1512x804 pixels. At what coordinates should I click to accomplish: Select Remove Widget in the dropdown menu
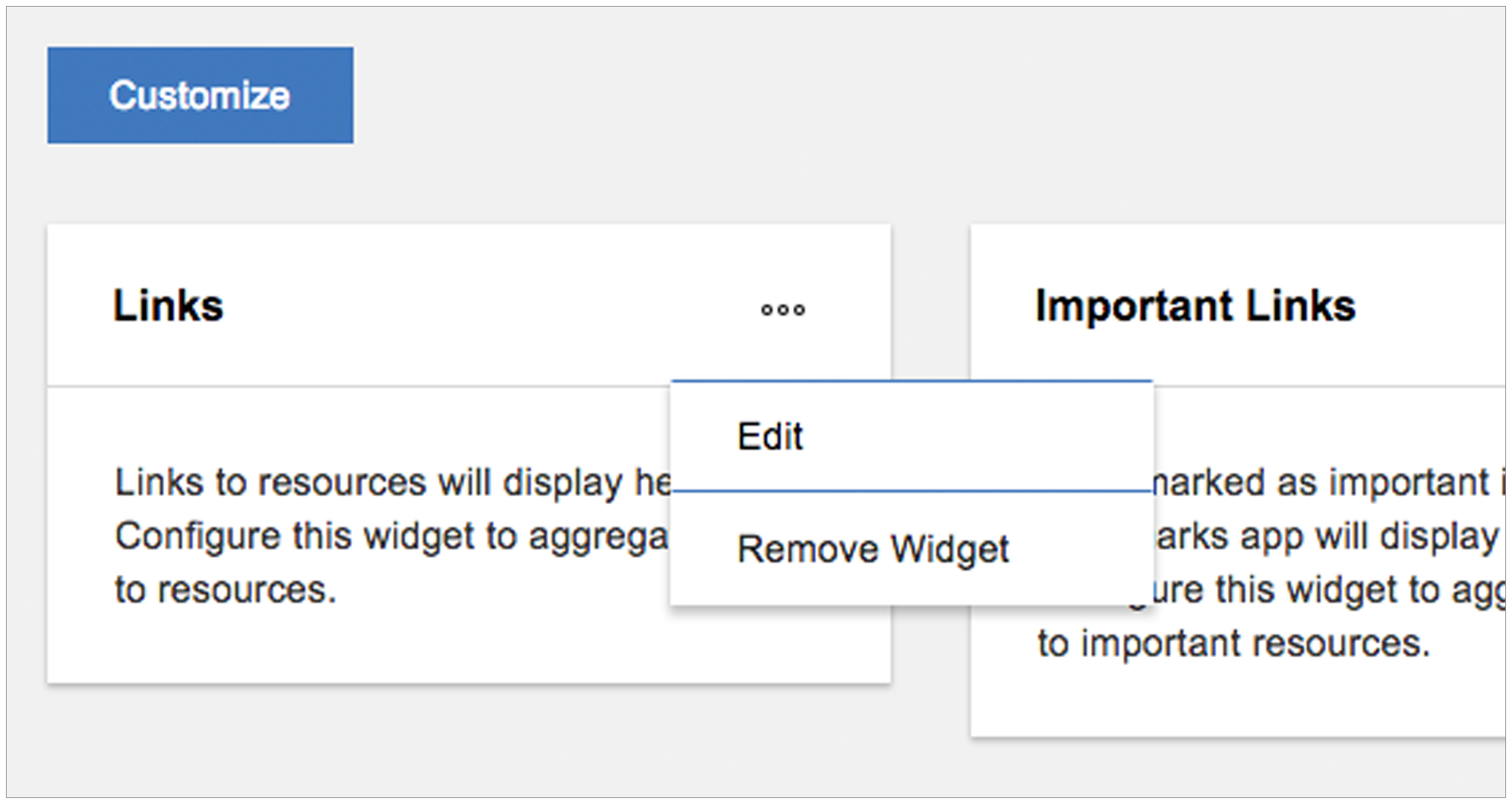pos(873,549)
